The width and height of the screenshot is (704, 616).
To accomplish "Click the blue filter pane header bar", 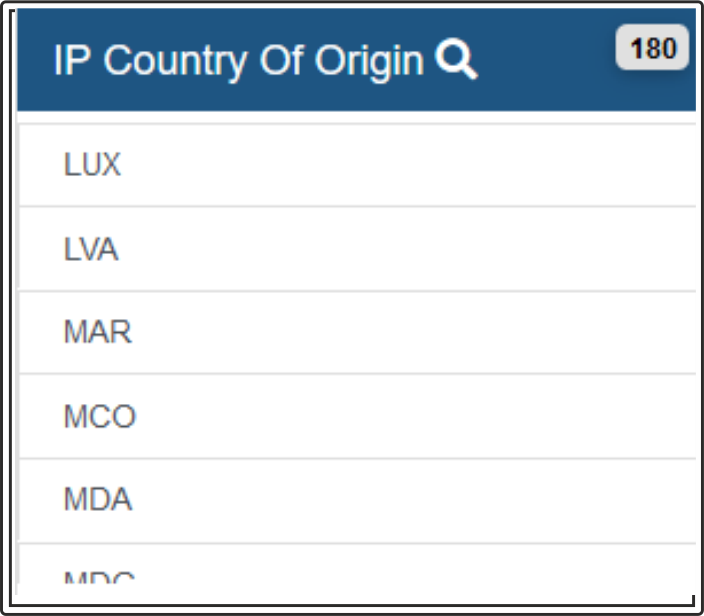I will click(356, 59).
